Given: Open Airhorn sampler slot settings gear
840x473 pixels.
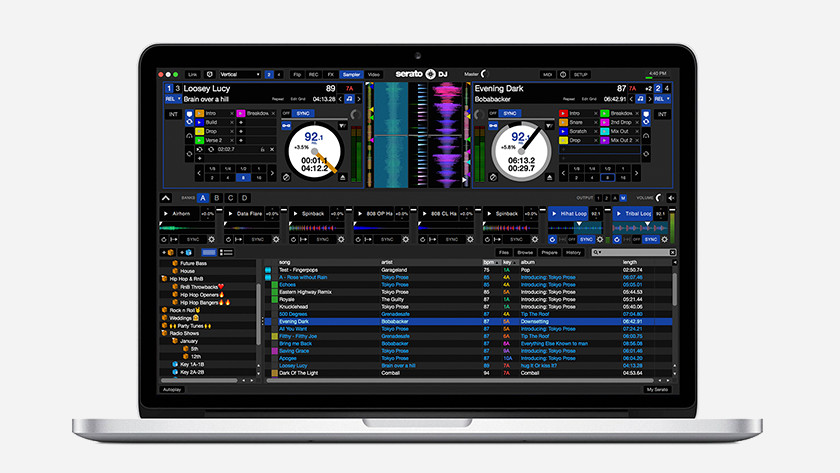Looking at the screenshot, I should click(x=211, y=239).
